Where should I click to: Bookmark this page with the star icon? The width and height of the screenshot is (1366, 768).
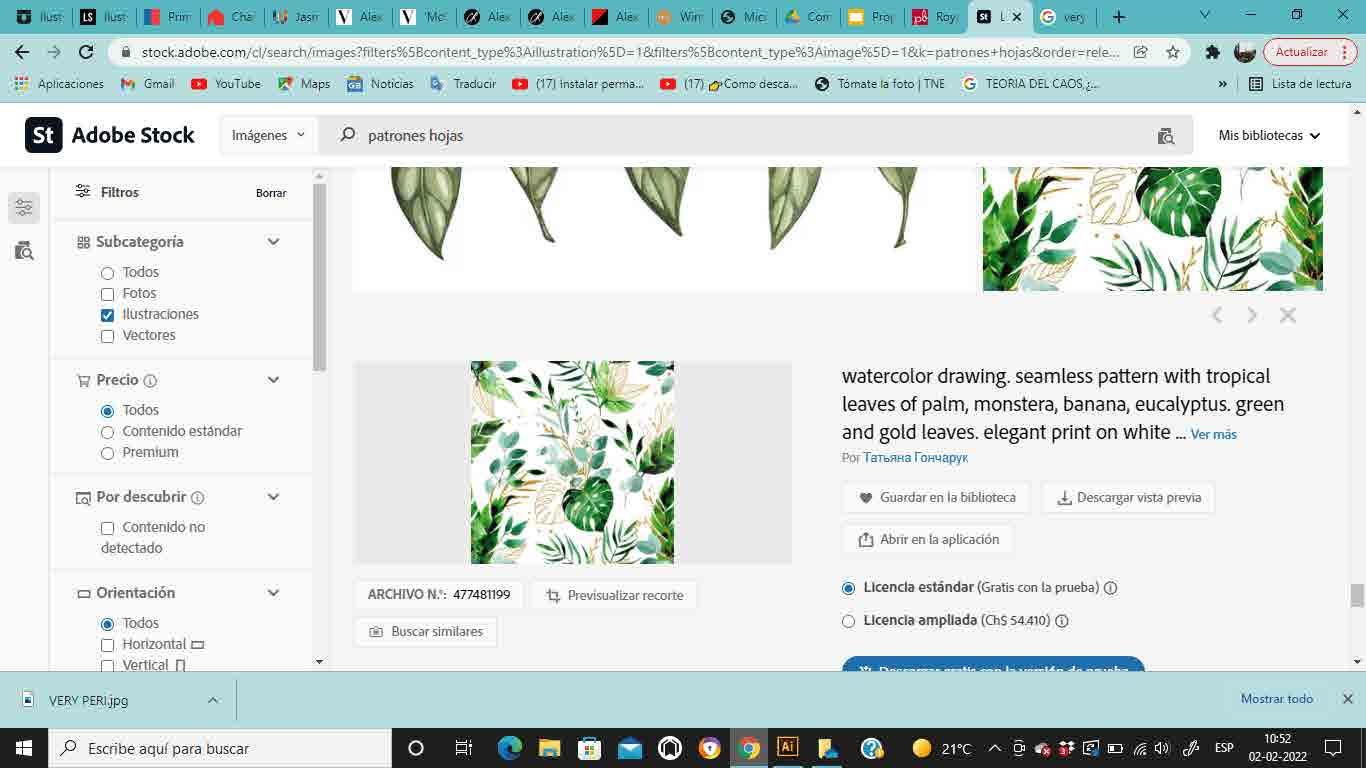(1173, 52)
